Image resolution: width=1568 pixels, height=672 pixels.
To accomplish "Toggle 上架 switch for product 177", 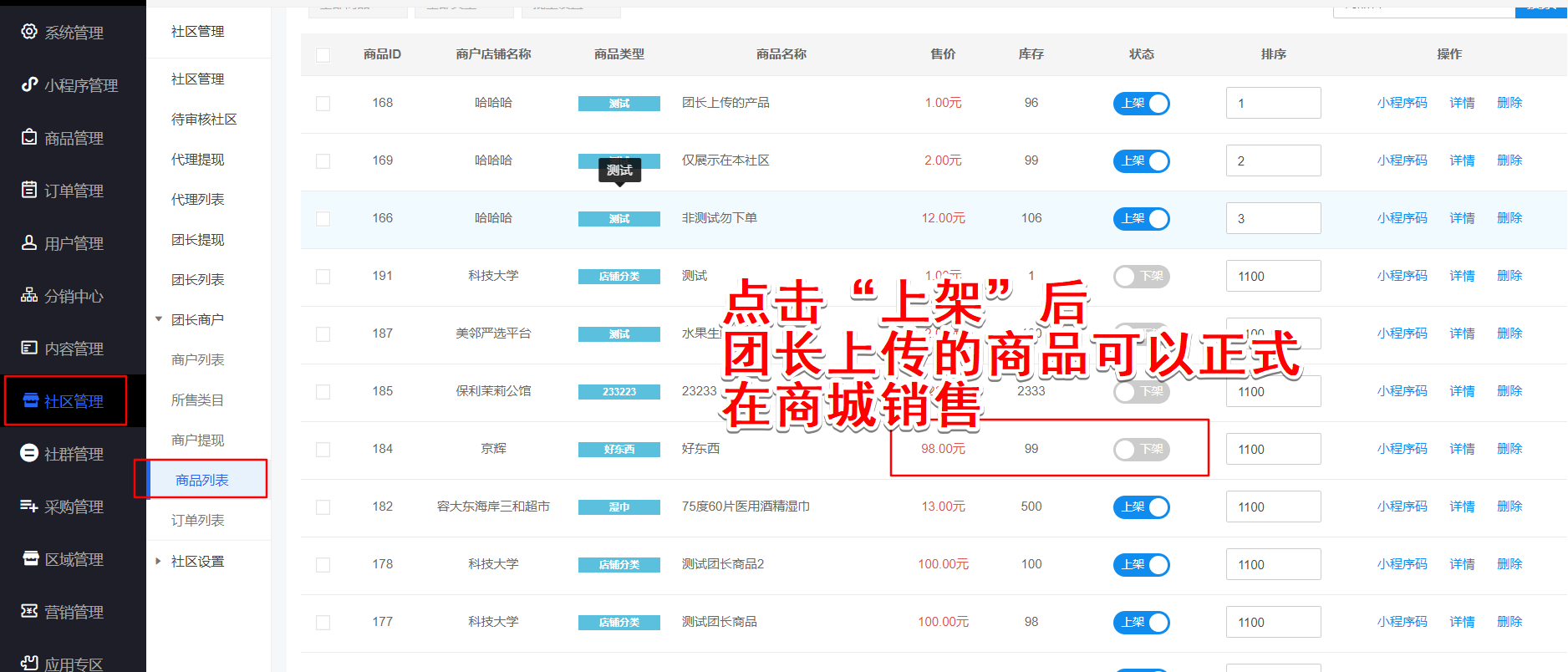I will click(1142, 623).
